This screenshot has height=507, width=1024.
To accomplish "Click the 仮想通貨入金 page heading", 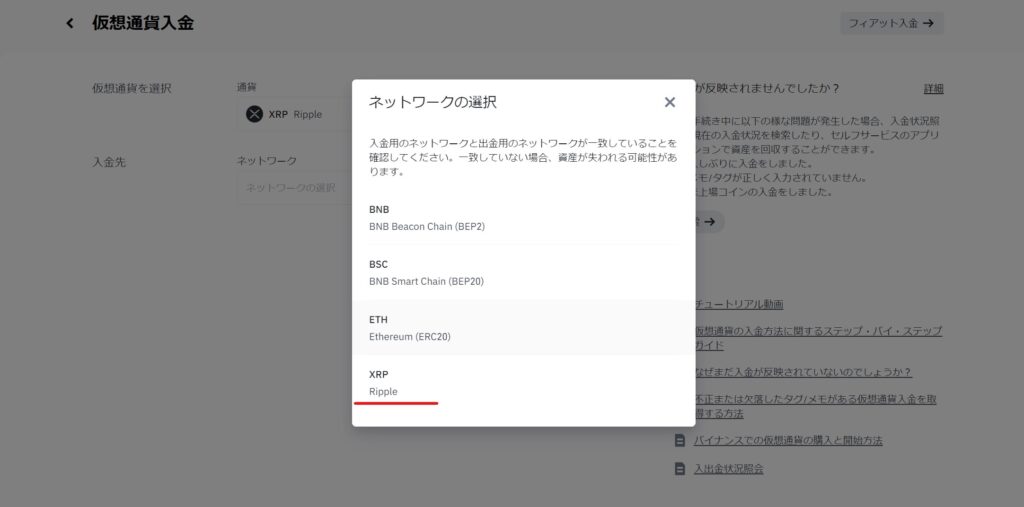I will tap(143, 24).
